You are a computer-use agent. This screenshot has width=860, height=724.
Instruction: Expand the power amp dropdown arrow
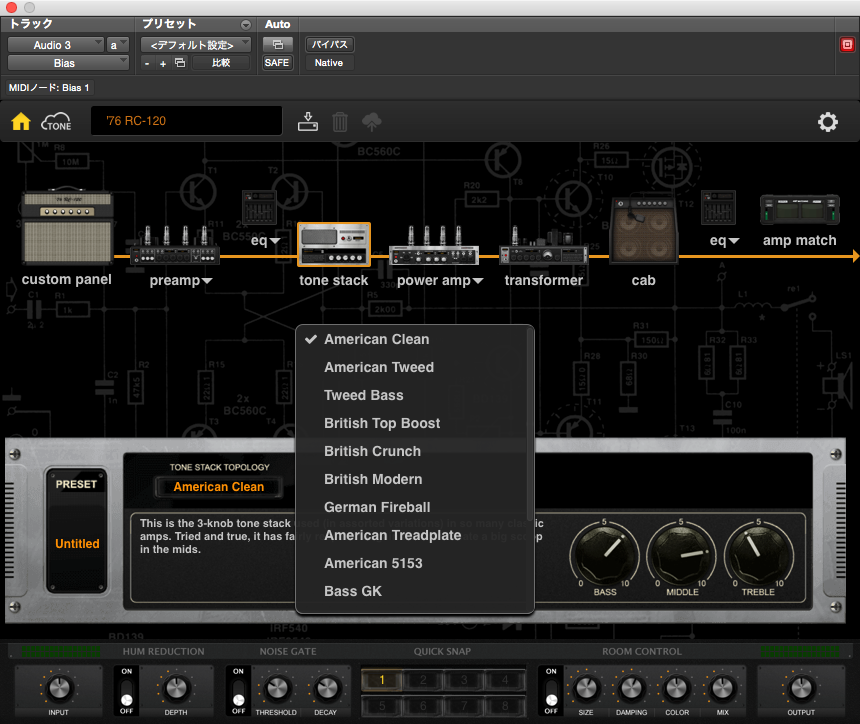click(478, 281)
